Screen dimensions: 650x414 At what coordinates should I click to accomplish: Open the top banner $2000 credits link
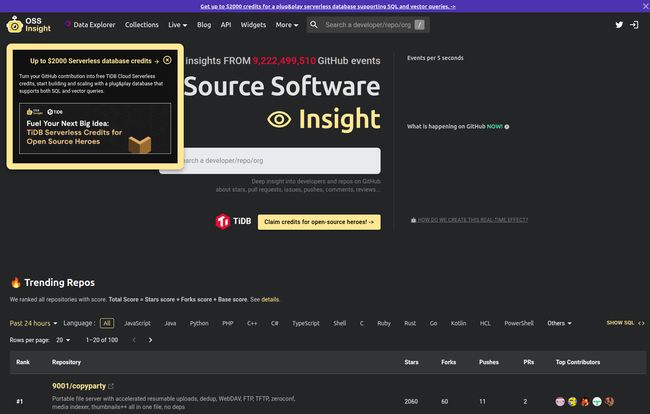[x=327, y=6]
